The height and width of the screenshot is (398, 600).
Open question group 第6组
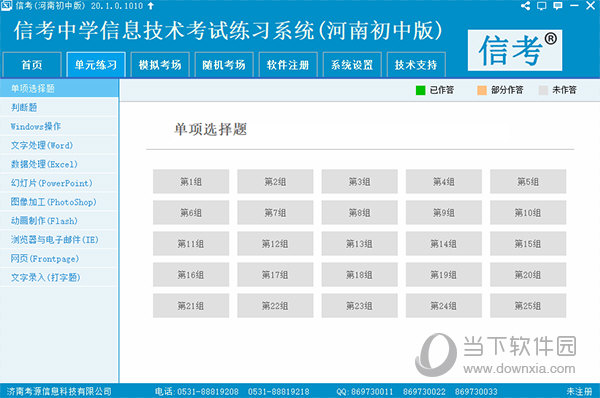[191, 212]
